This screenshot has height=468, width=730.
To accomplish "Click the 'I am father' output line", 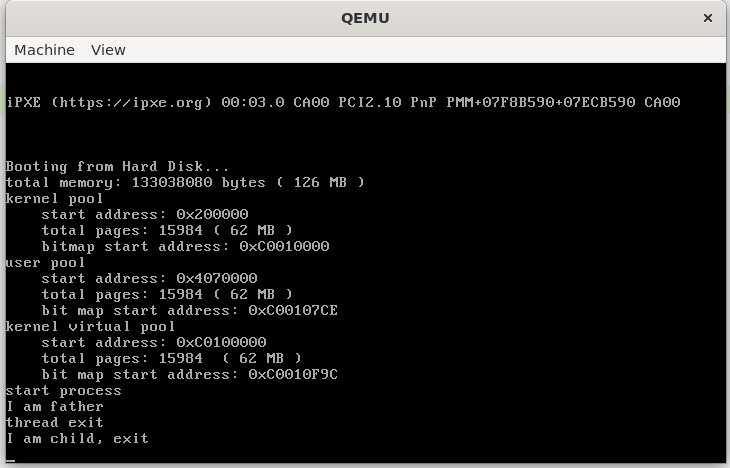I will pyautogui.click(x=55, y=407).
